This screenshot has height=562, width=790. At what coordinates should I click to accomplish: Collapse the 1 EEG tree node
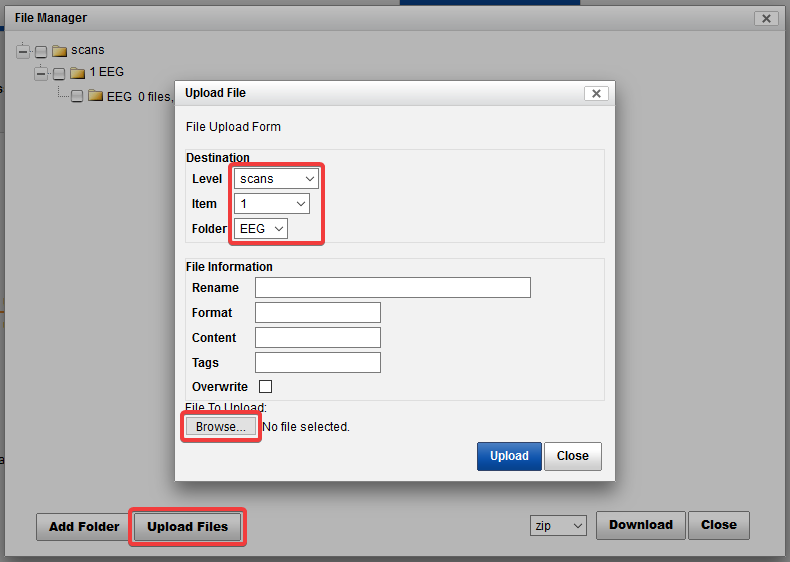pos(41,73)
